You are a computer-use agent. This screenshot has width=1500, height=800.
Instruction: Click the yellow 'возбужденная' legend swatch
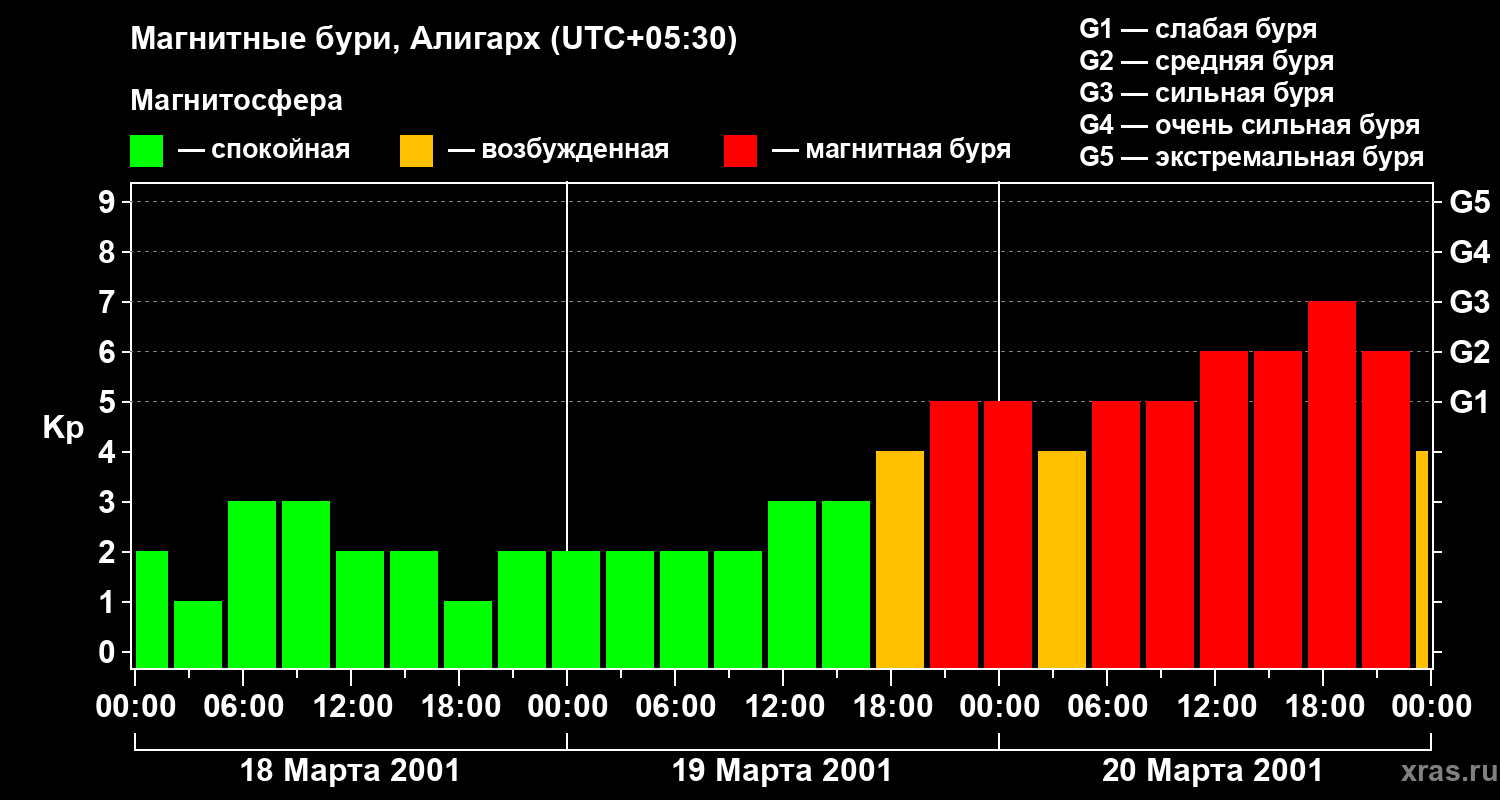point(416,151)
